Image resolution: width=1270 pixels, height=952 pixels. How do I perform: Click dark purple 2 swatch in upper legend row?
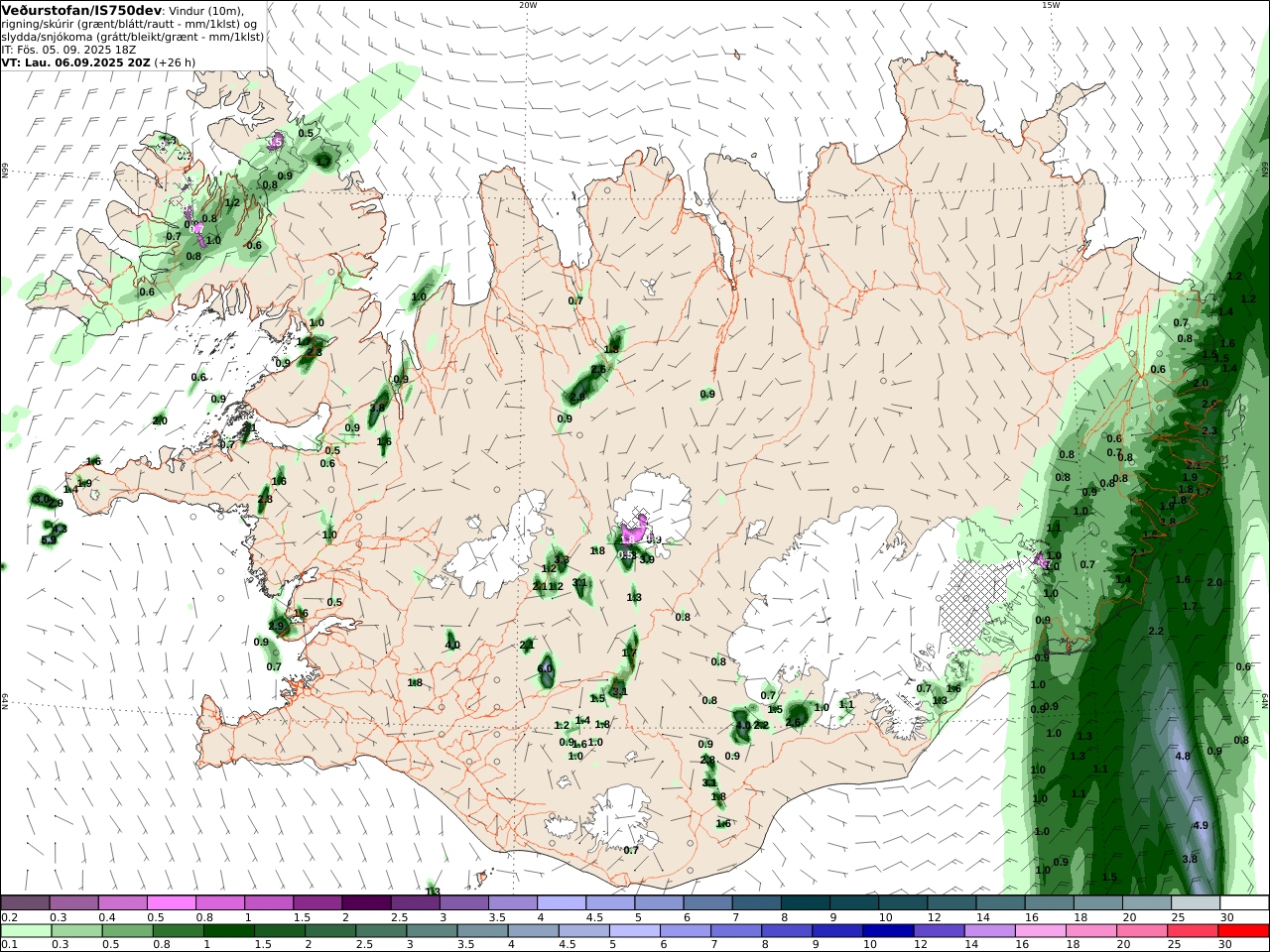[365, 903]
